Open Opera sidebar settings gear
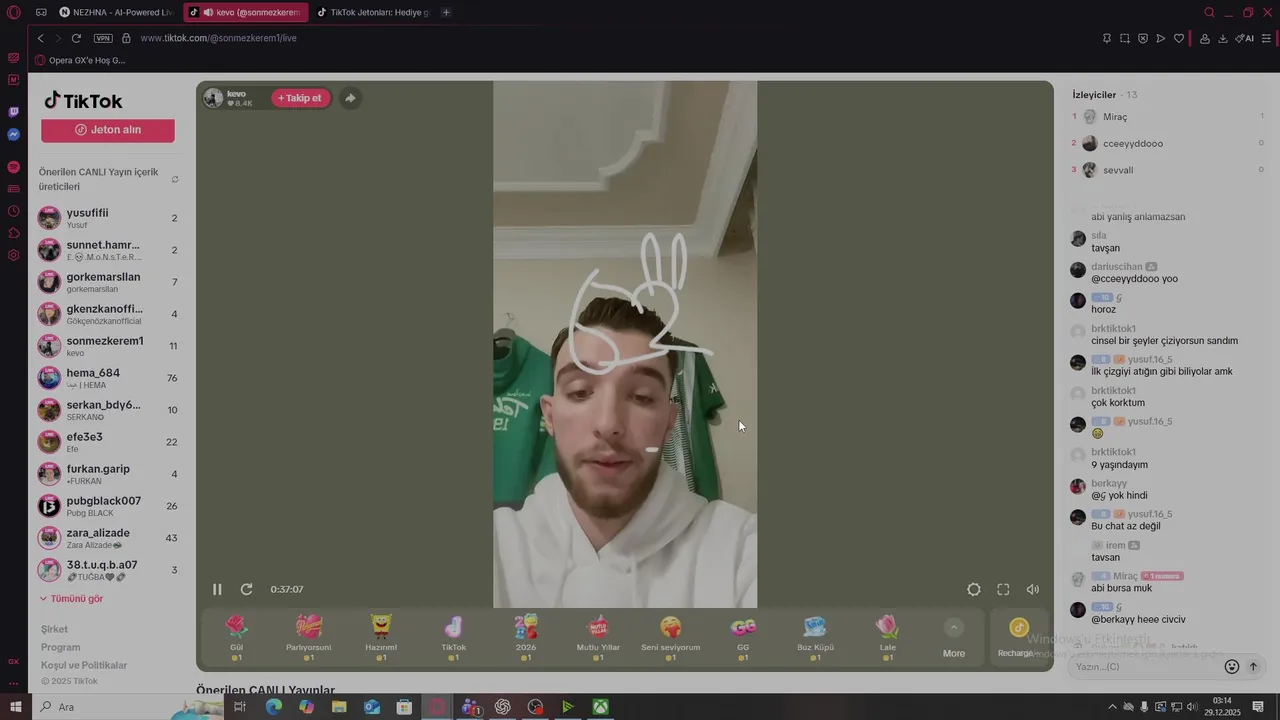 13,255
